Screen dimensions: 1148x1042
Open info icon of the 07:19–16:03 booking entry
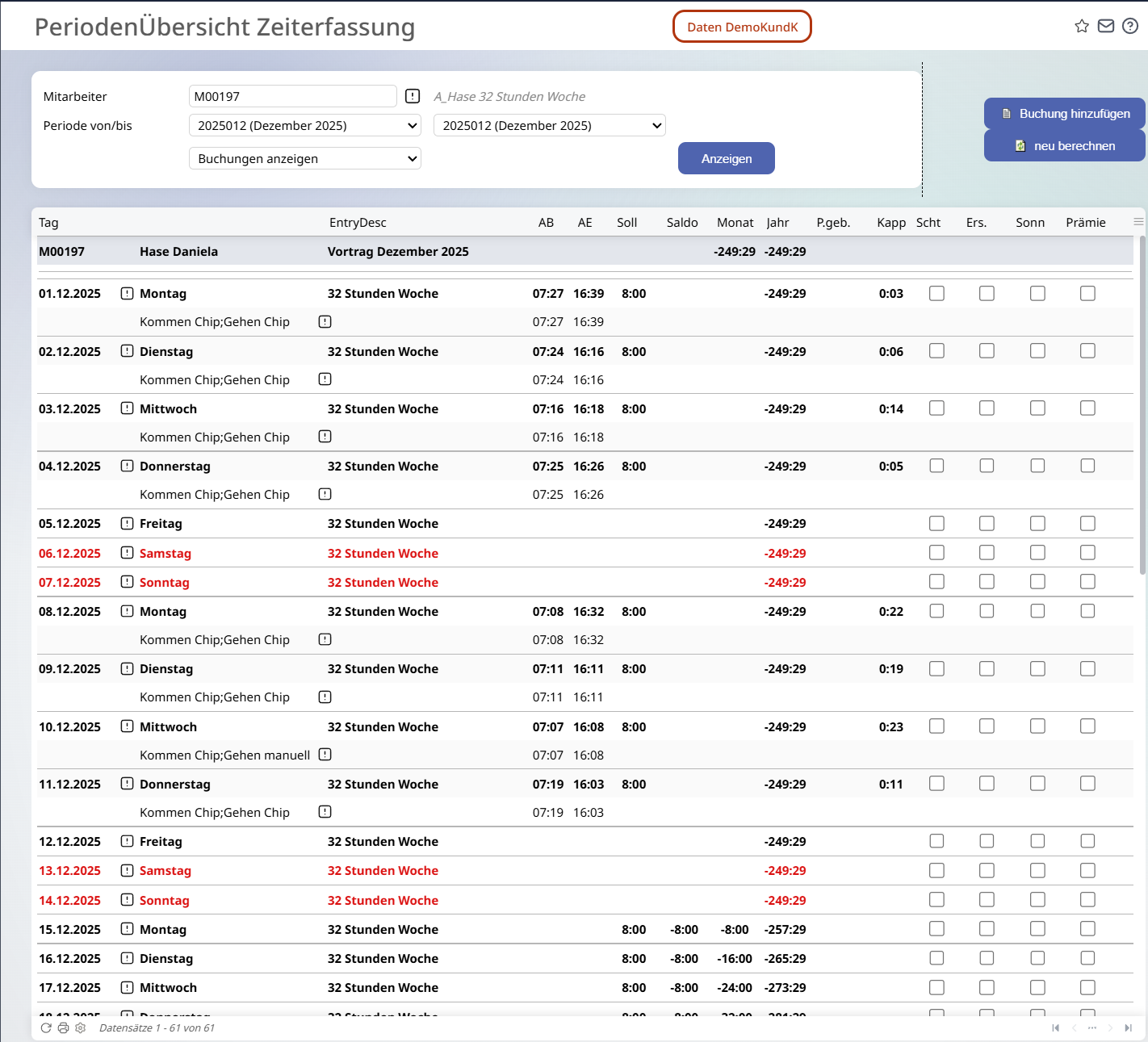click(x=325, y=812)
